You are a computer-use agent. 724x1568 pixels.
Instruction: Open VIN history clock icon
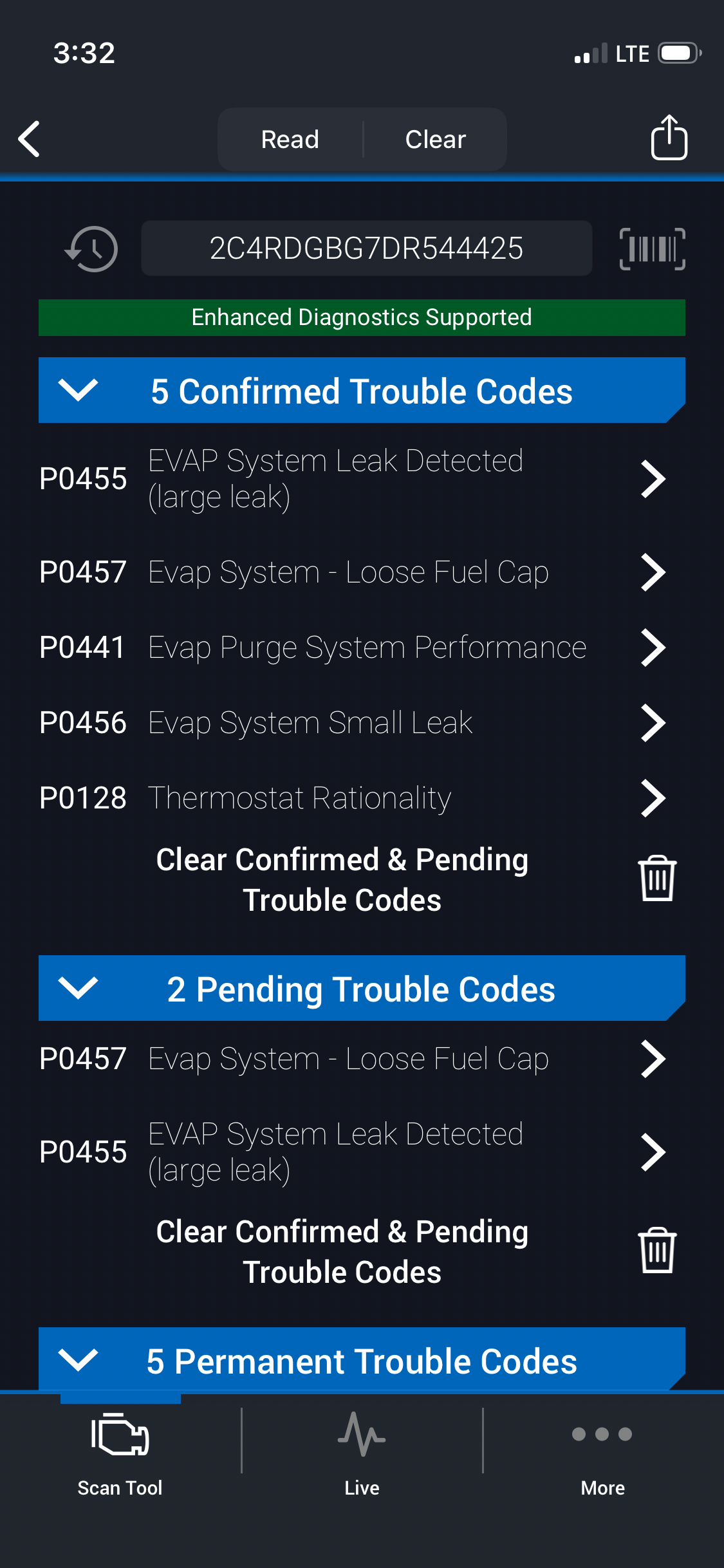(x=91, y=248)
